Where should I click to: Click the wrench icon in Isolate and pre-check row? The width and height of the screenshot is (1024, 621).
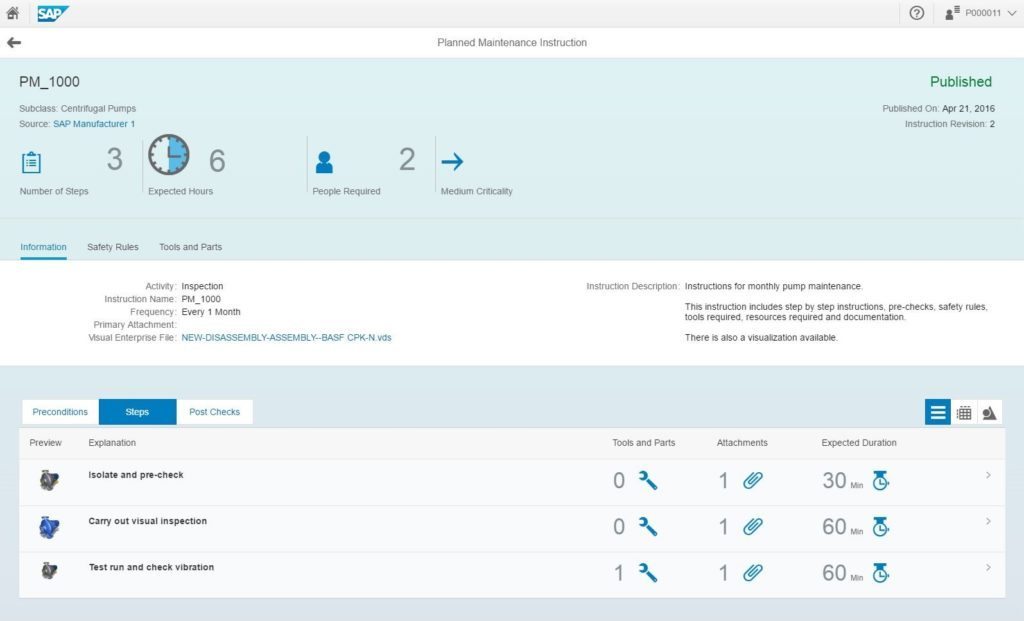click(x=648, y=481)
